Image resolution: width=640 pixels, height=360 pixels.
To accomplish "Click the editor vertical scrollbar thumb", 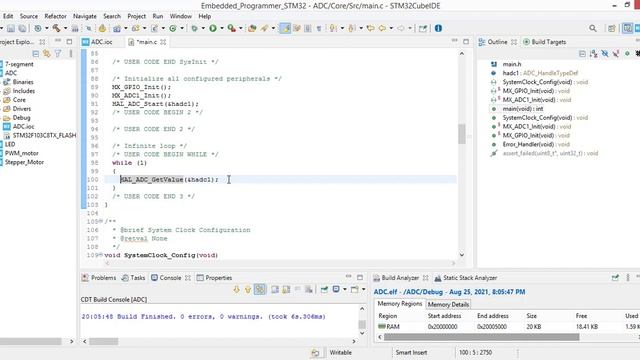I will pyautogui.click(x=462, y=134).
